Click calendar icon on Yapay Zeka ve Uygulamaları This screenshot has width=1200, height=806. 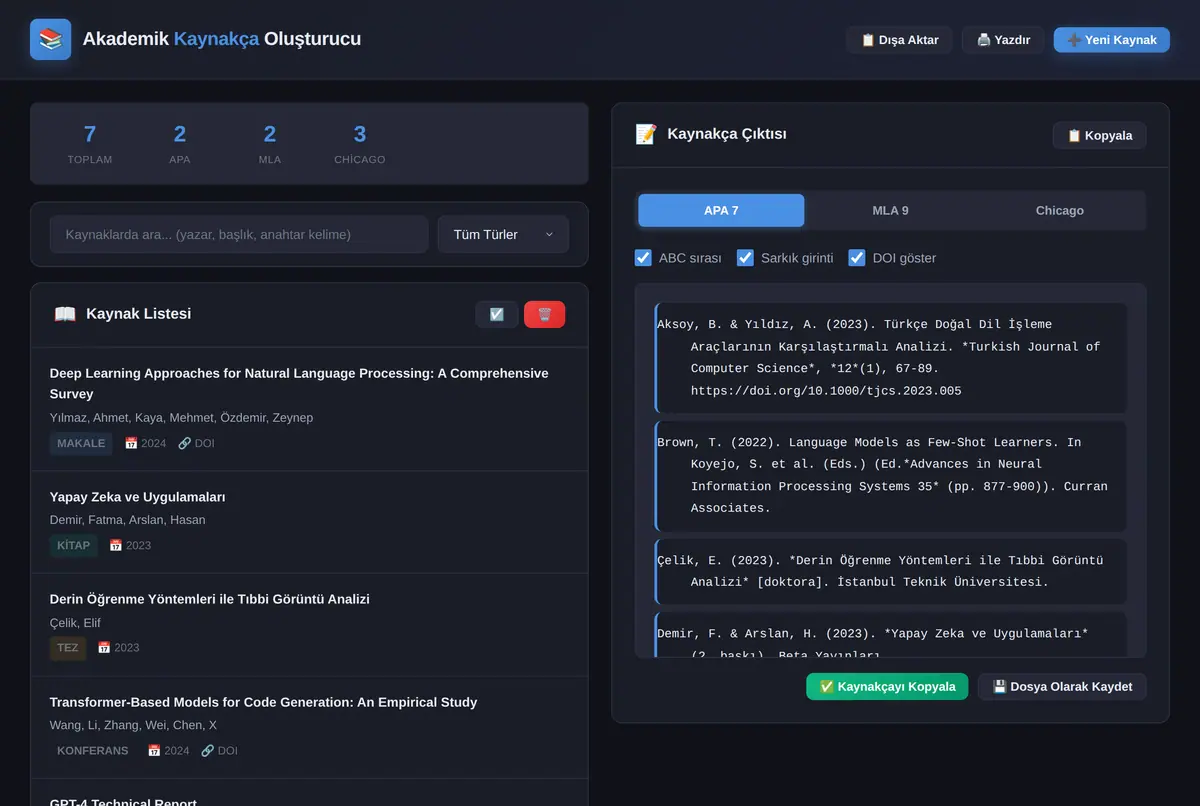click(x=115, y=545)
